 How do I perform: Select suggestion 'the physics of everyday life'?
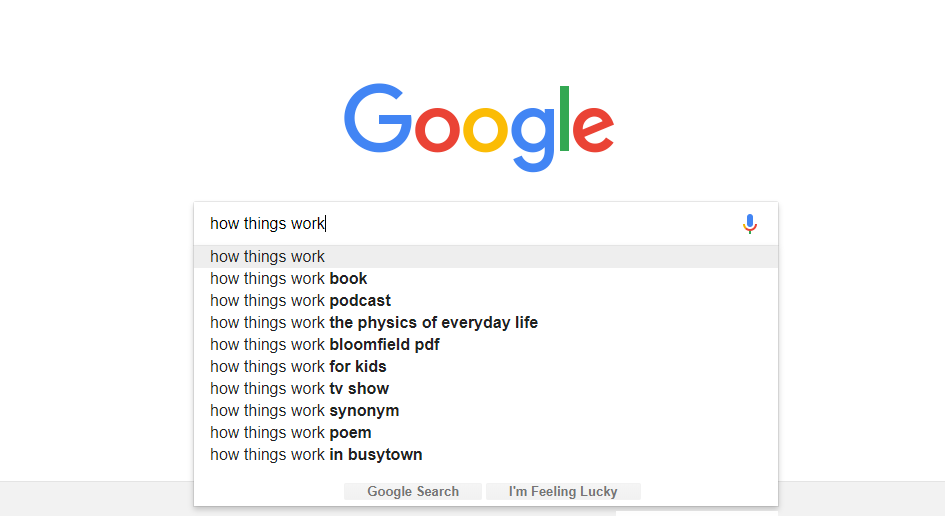[x=374, y=323]
